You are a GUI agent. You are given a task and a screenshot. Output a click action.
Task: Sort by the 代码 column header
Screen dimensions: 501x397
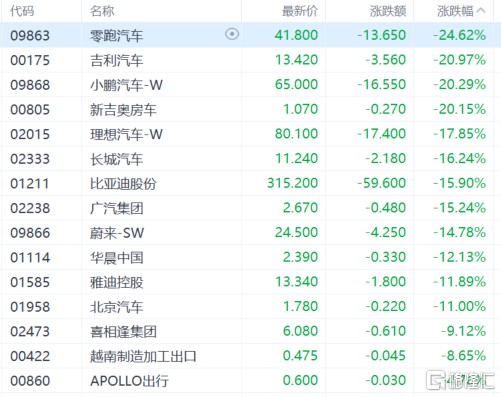pos(22,11)
